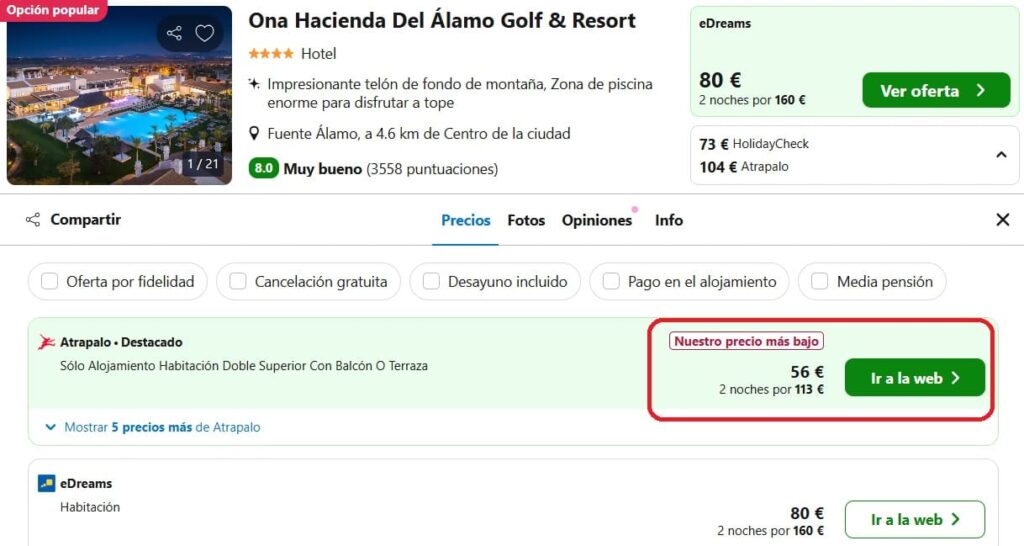Click the eDreams logo icon
Screen dimensions: 1024x546
46,483
